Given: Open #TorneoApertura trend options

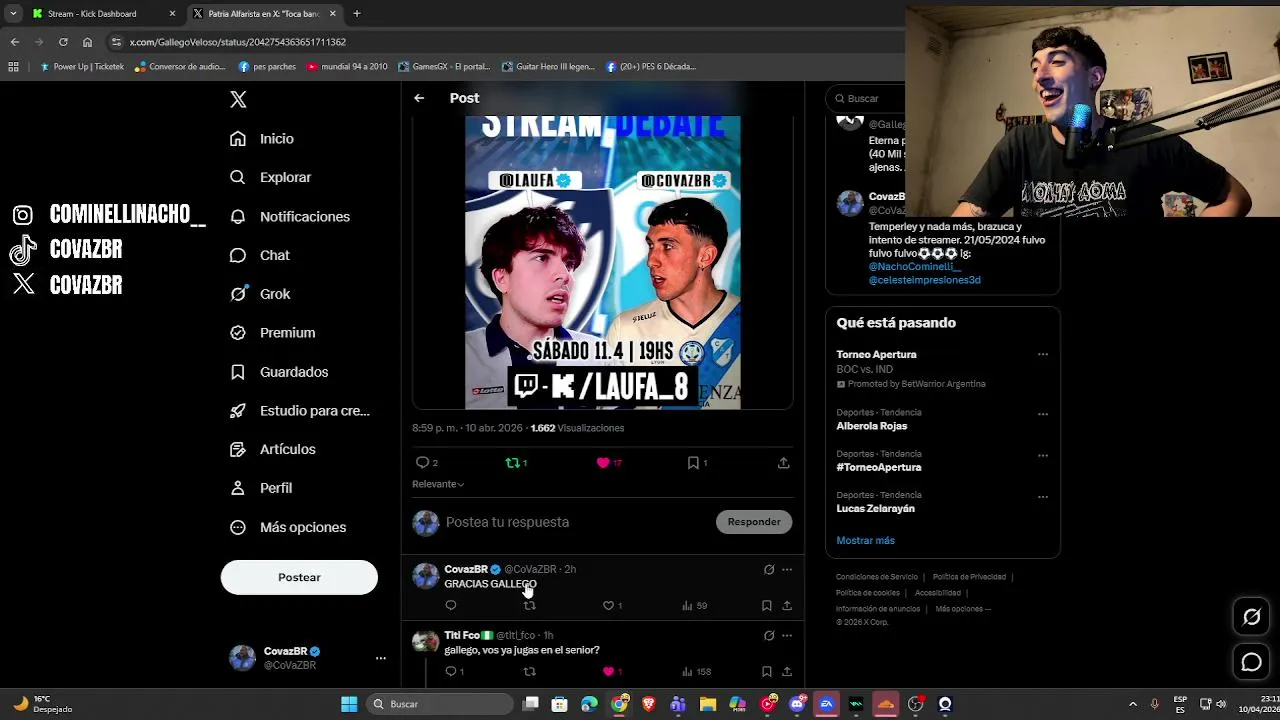Looking at the screenshot, I should point(1043,455).
